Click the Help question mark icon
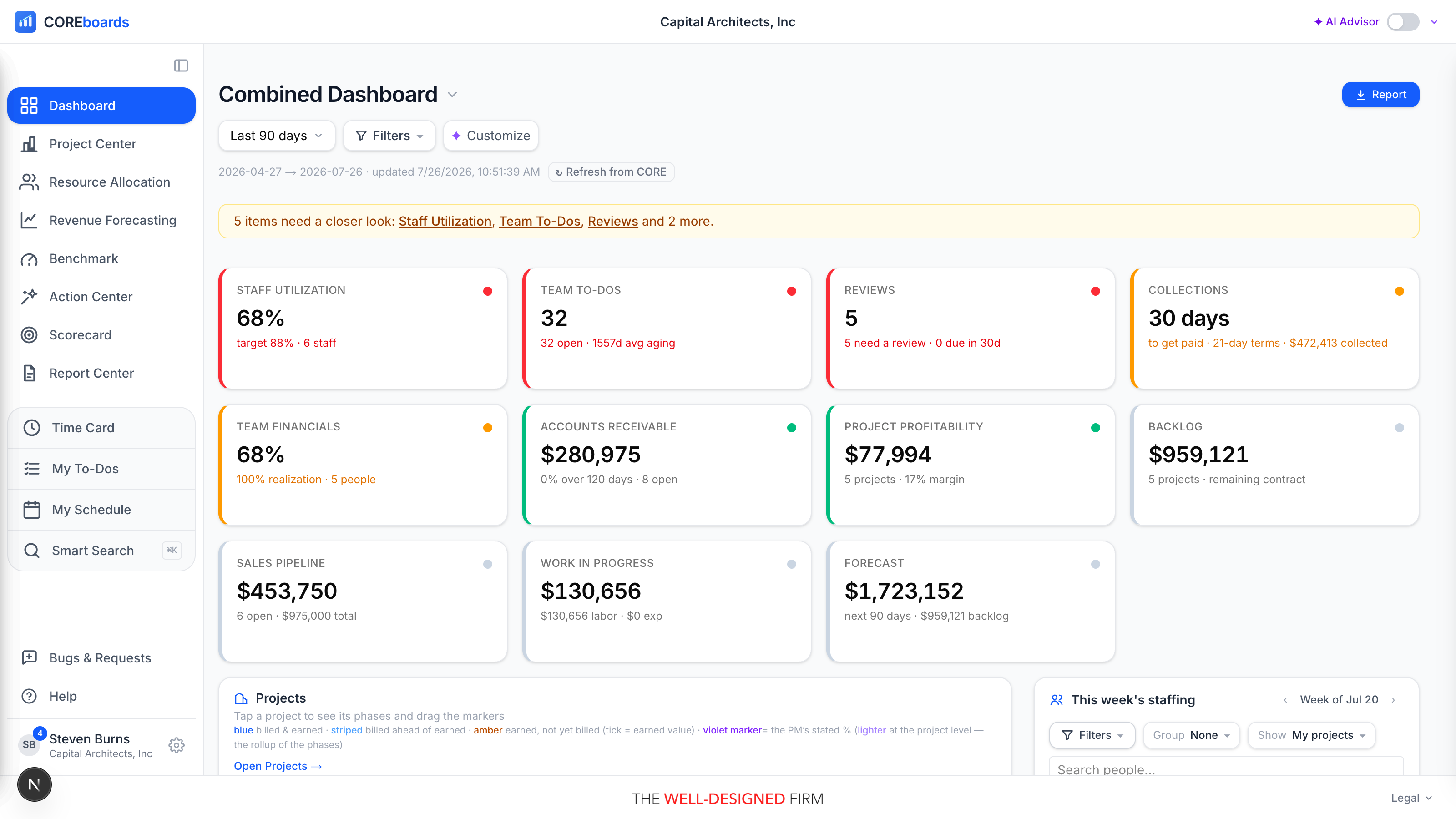Image resolution: width=1456 pixels, height=819 pixels. coord(30,696)
